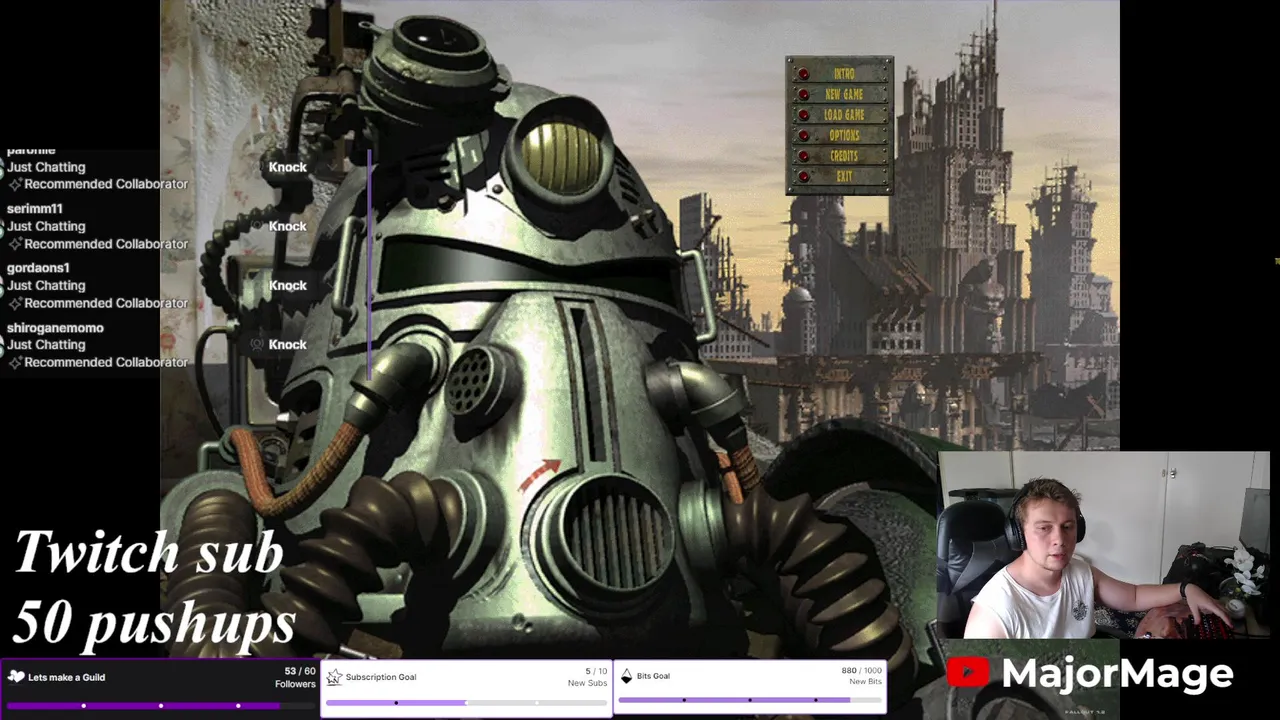Click the '5 / 10' new subs count
This screenshot has width=1280, height=720.
[x=596, y=671]
